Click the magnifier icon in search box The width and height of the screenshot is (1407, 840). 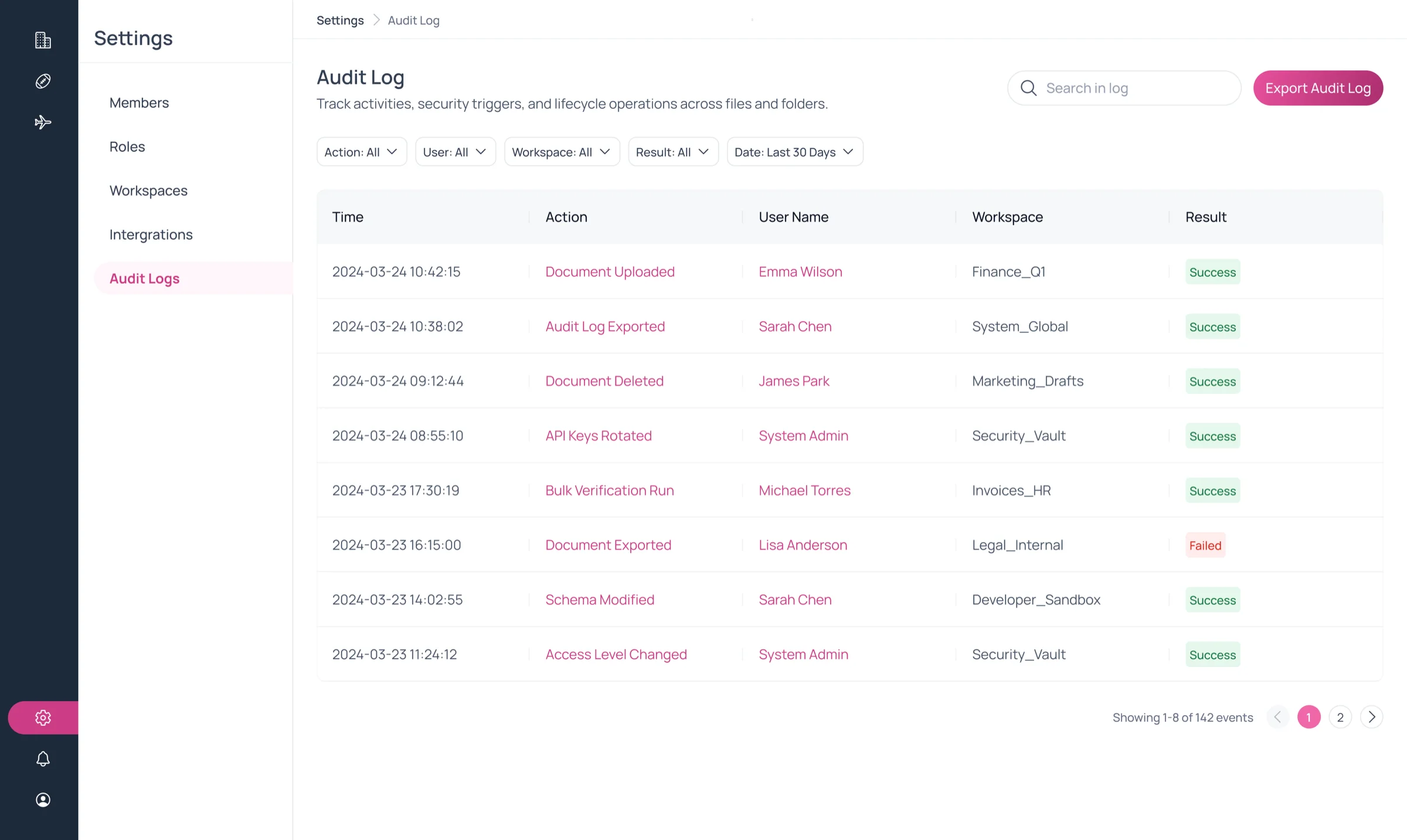1028,88
